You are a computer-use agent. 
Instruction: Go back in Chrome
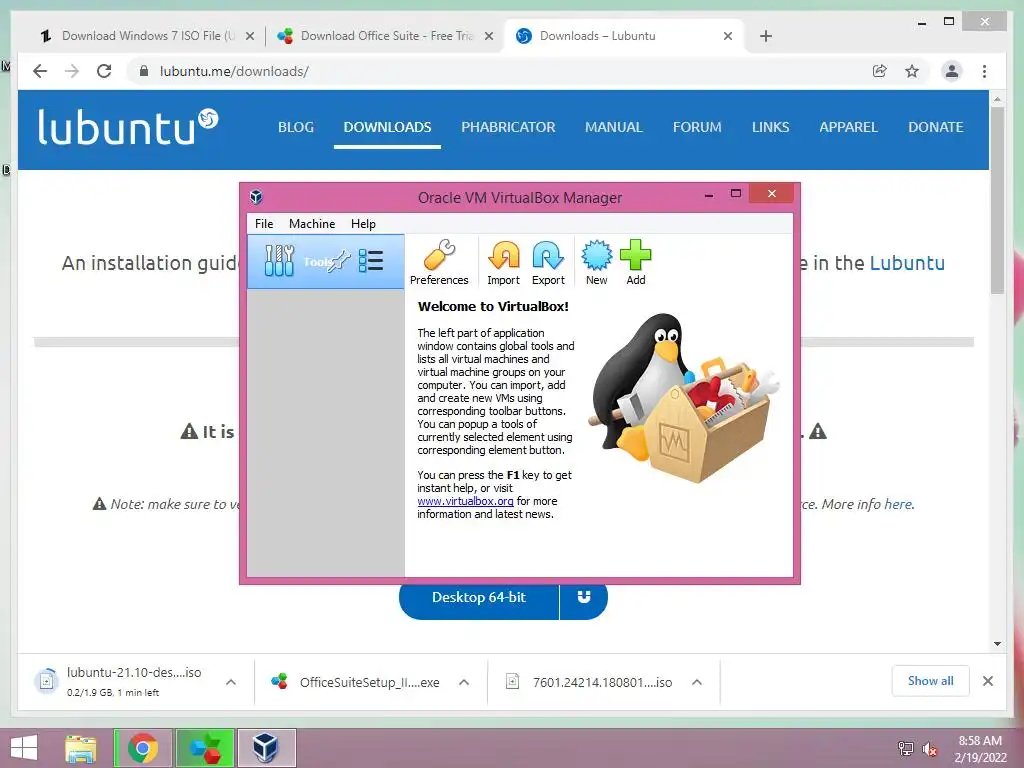point(40,71)
